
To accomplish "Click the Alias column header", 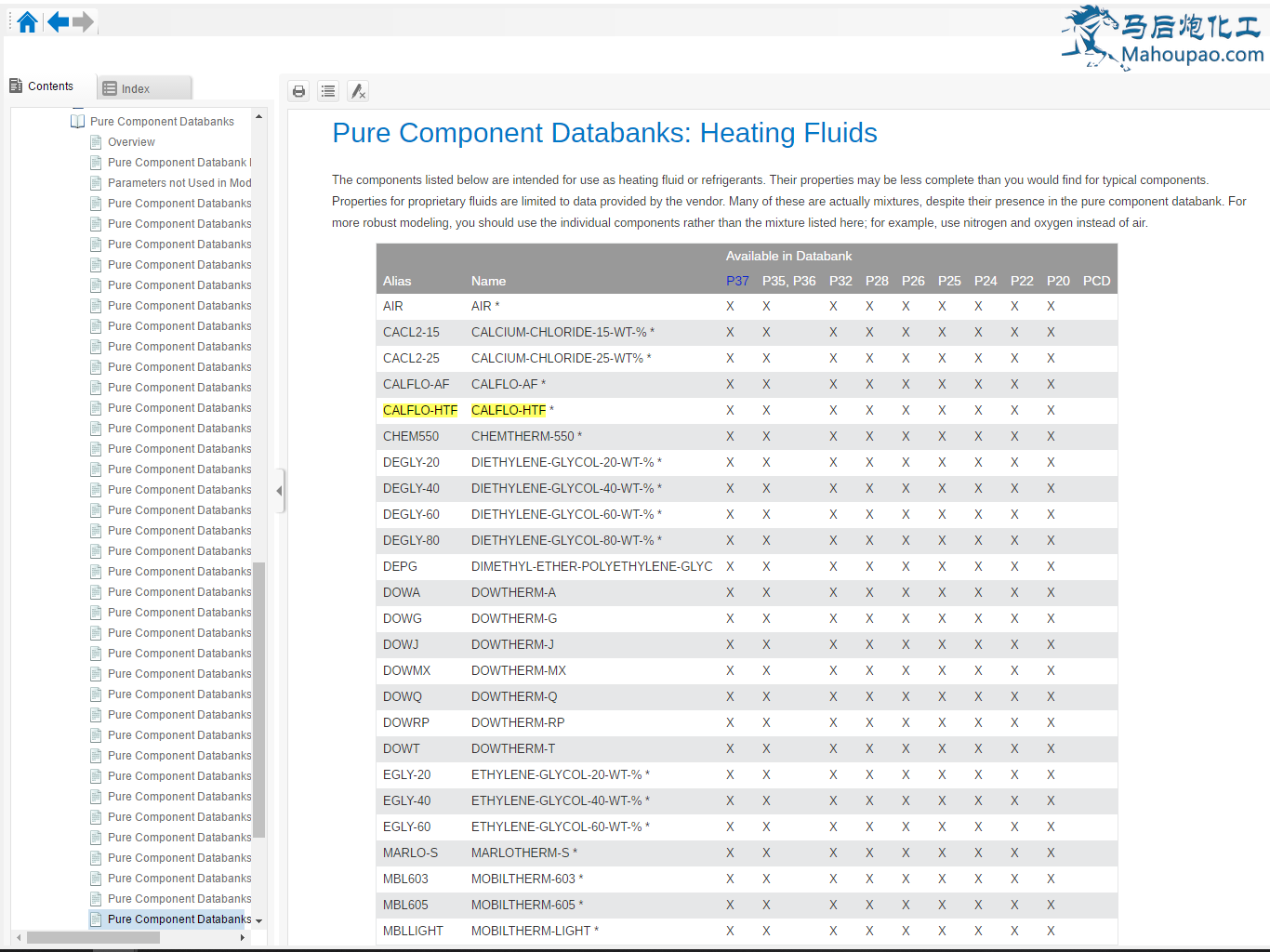I will click(x=397, y=281).
